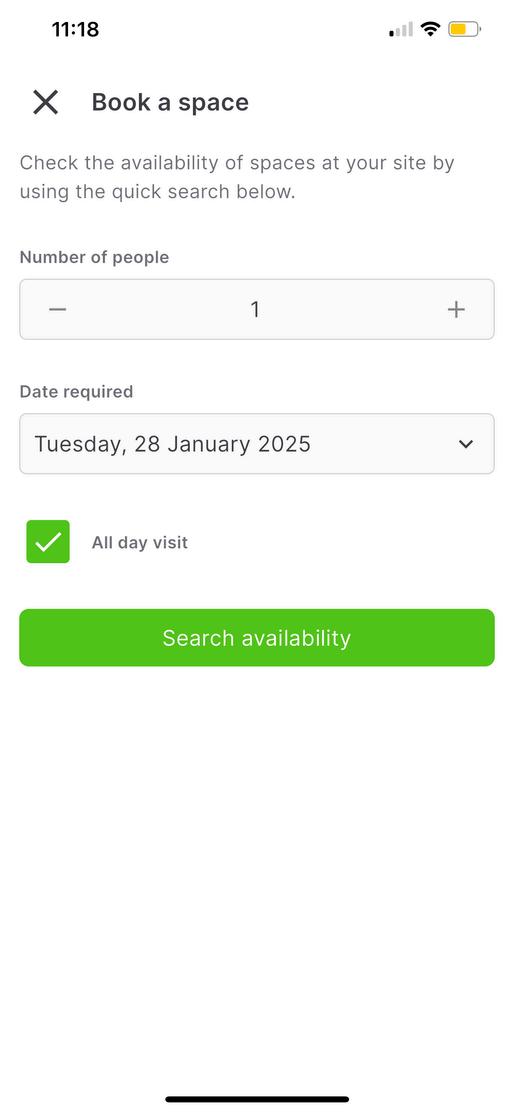The height and width of the screenshot is (1112, 514).
Task: Decrease number of people with minus icon
Action: pyautogui.click(x=57, y=309)
